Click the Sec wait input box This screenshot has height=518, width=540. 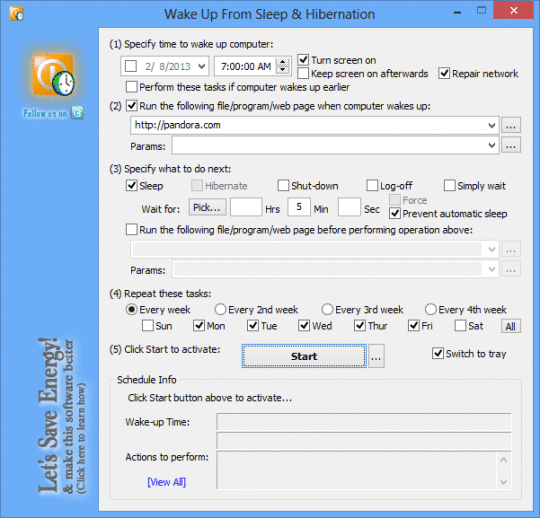click(349, 207)
